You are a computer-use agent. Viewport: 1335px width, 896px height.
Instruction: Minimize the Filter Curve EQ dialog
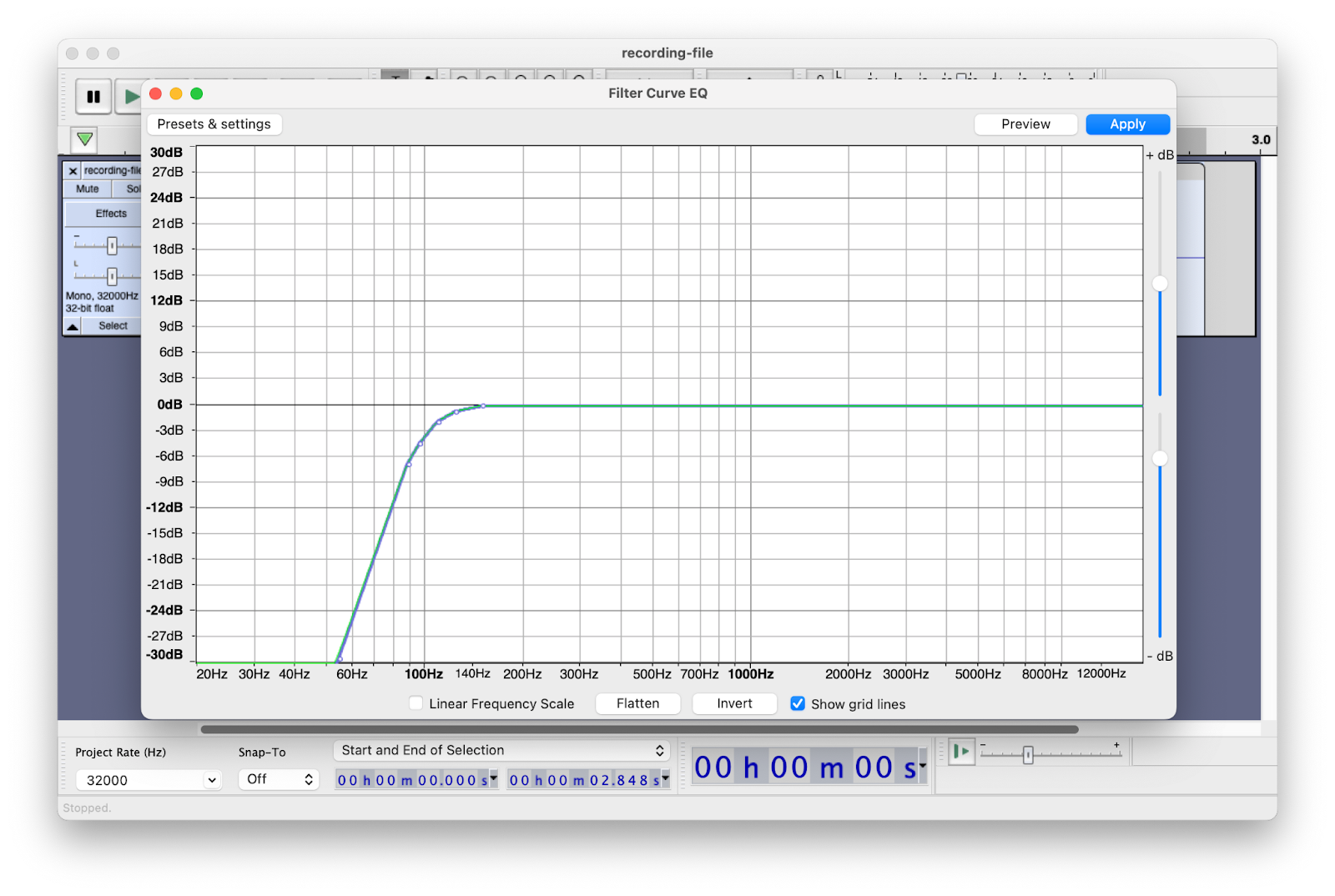[x=176, y=94]
